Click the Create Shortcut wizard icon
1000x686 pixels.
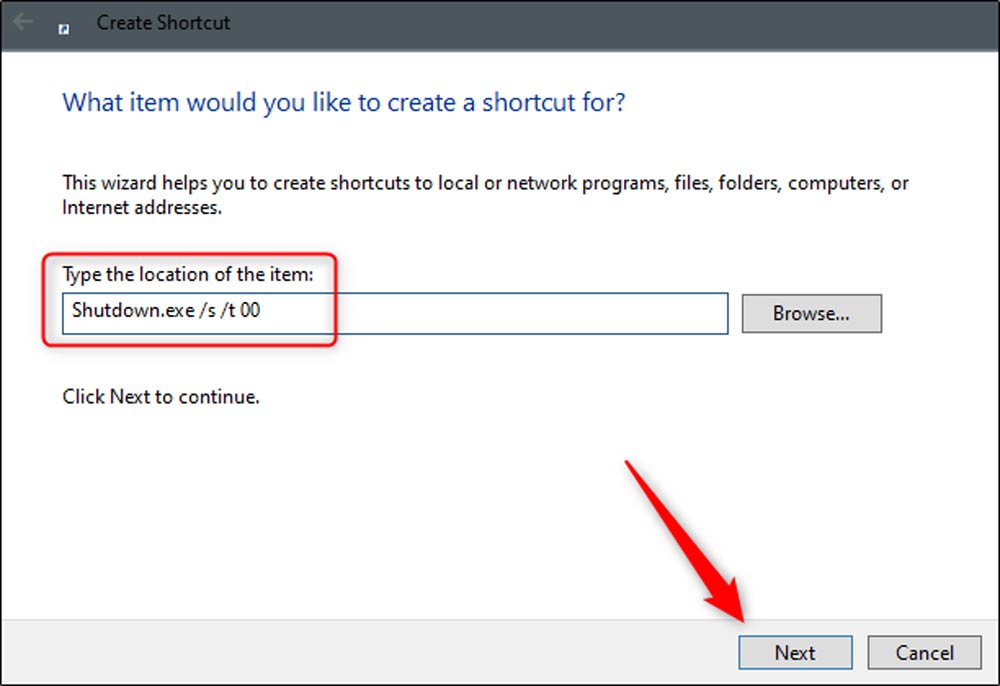click(65, 29)
